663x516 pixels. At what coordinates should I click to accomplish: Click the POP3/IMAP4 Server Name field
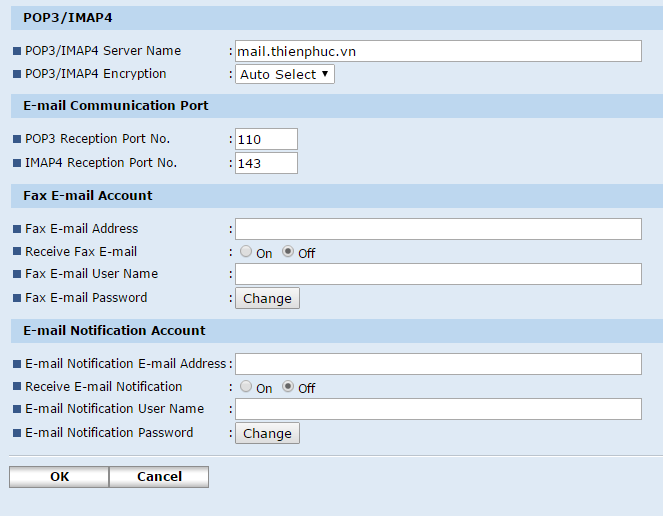coord(437,51)
